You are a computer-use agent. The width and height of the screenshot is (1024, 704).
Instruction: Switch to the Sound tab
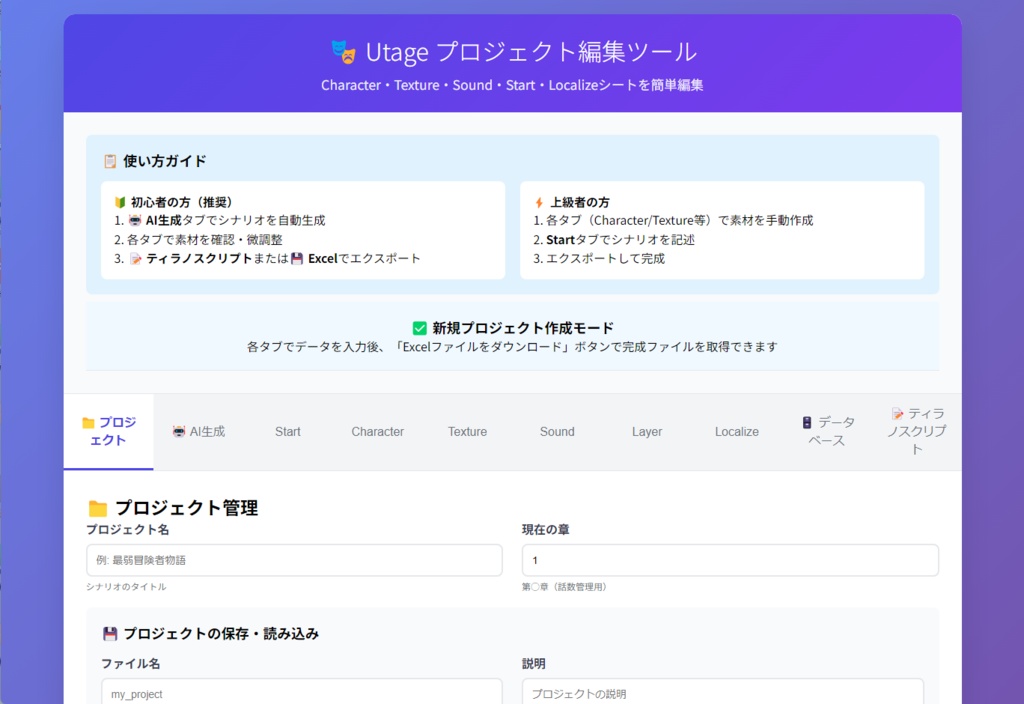pyautogui.click(x=556, y=432)
